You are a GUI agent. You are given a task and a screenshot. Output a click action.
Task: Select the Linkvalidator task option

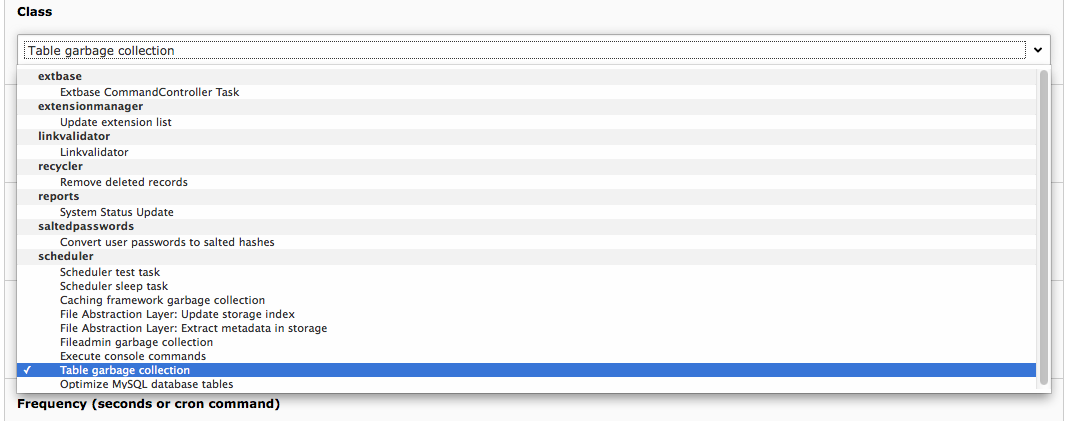click(x=94, y=152)
